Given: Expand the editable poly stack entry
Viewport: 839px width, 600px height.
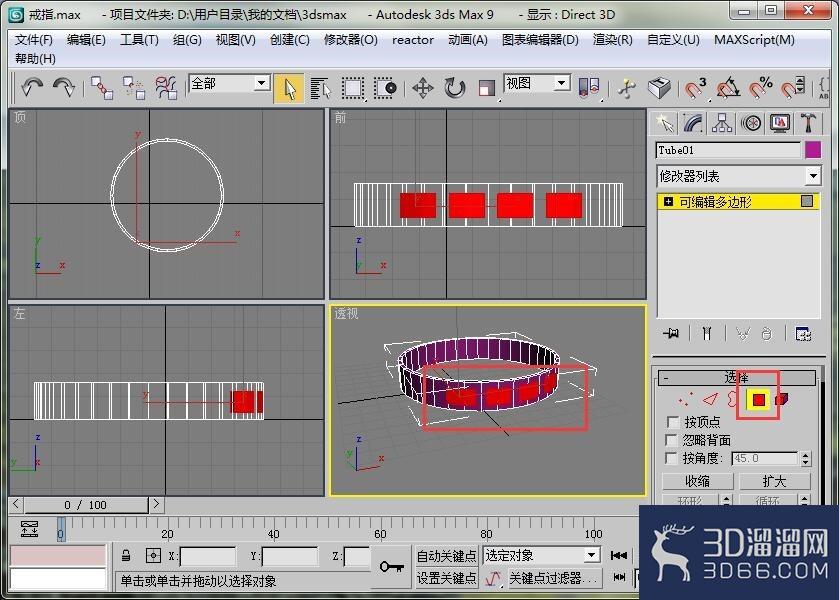Looking at the screenshot, I should pyautogui.click(x=668, y=202).
